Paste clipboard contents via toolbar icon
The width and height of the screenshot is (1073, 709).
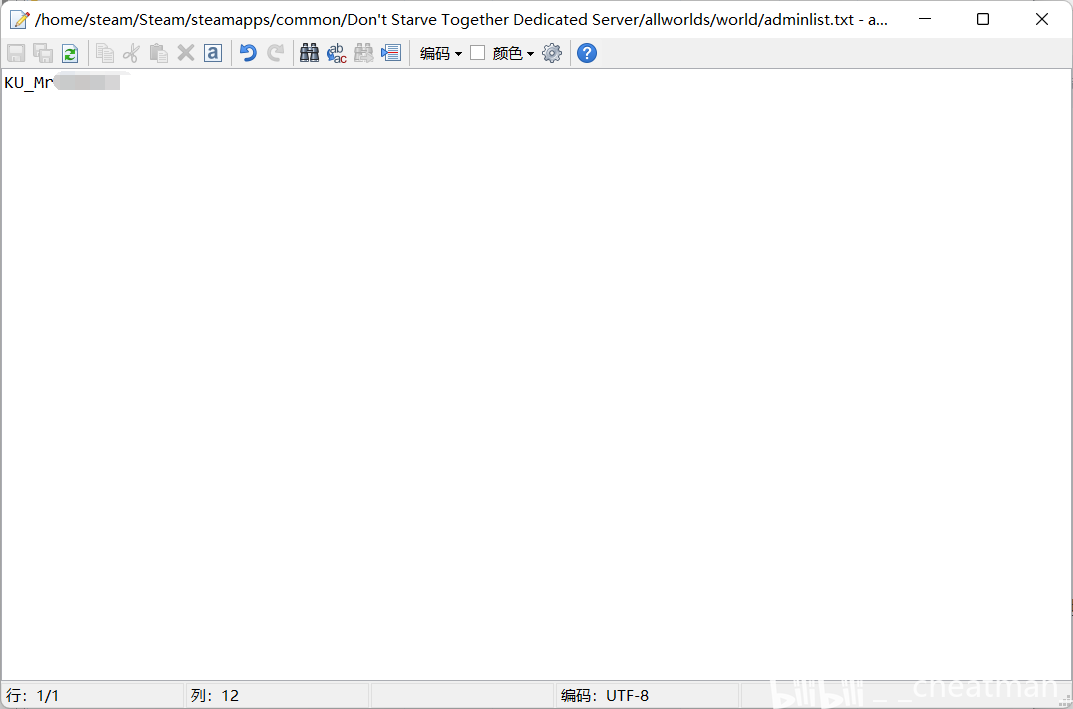click(x=159, y=53)
